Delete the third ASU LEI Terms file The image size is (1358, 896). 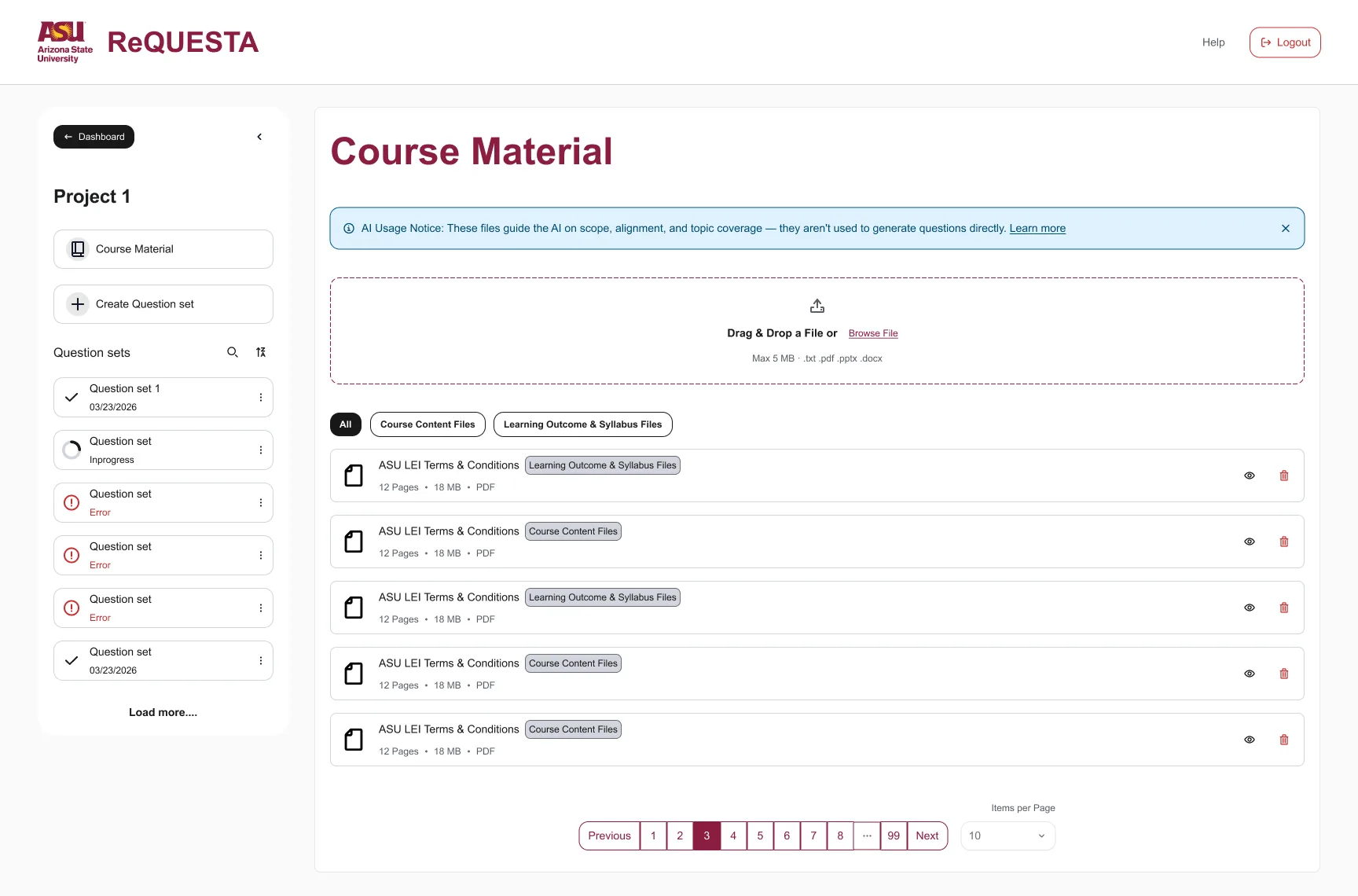coord(1284,608)
